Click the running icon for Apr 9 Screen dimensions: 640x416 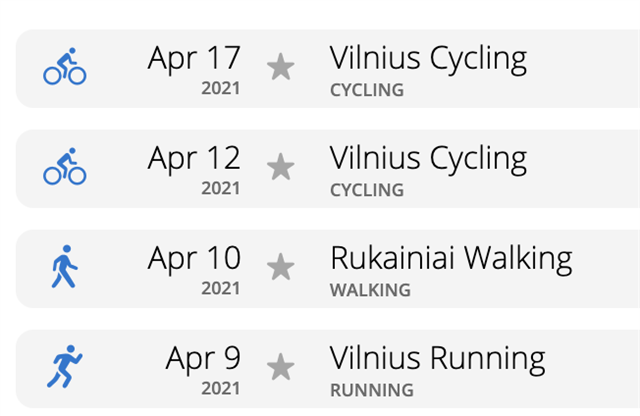pyautogui.click(x=64, y=366)
